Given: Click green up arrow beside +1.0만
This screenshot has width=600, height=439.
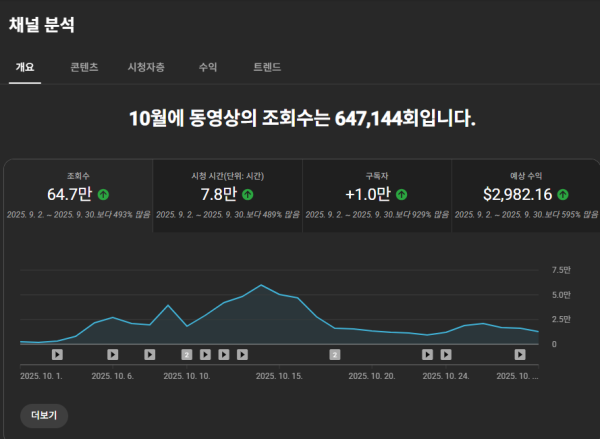Looking at the screenshot, I should coord(402,194).
